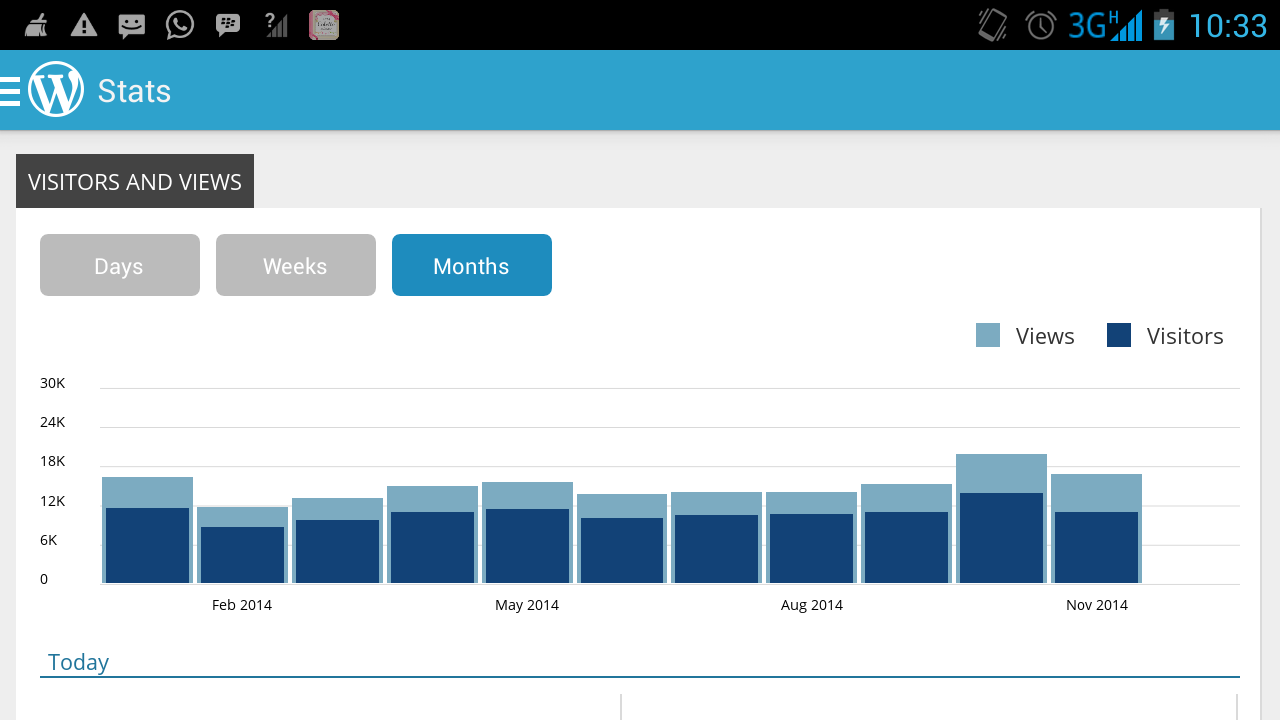Tap the alarm clock status icon
The image size is (1280, 720).
(x=1041, y=25)
